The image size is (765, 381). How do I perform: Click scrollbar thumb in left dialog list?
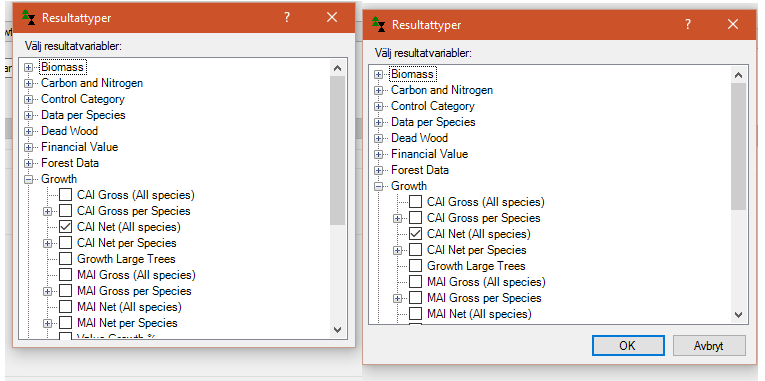(x=338, y=150)
